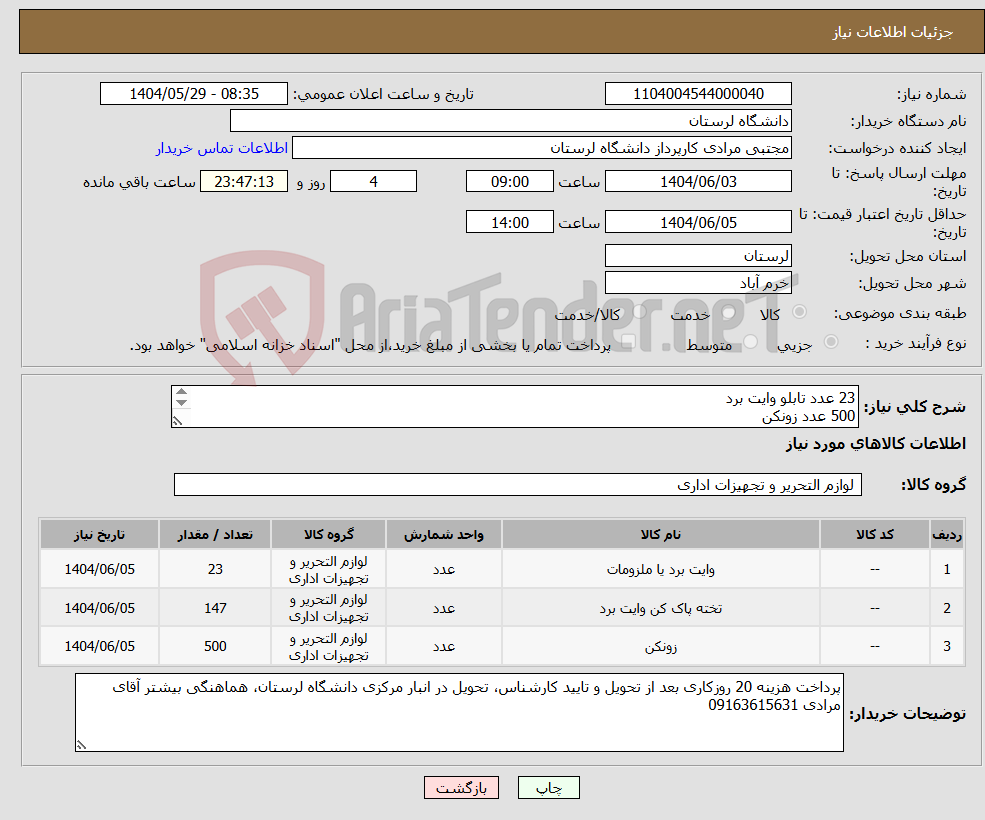Image resolution: width=985 pixels, height=820 pixels.
Task: Click announcement date field 1404/05/29 - 08:35
Action: click(x=193, y=94)
